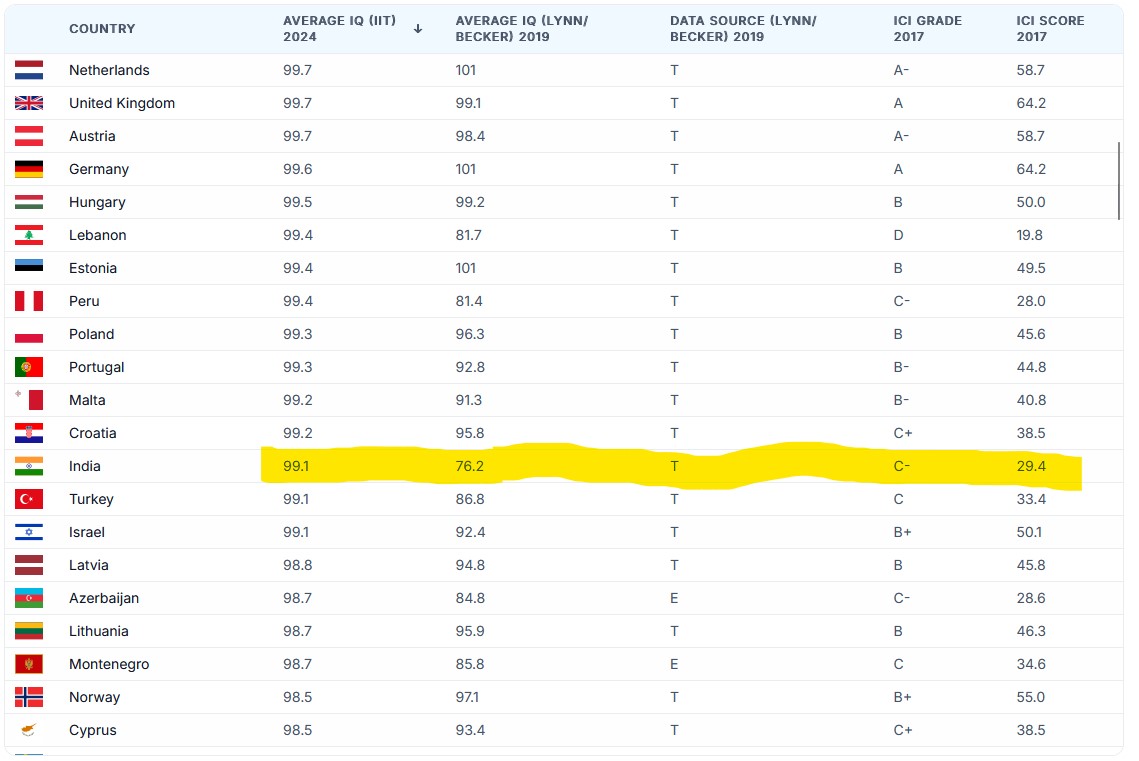Select the United Kingdom country name
Viewport: 1139px width, 761px height.
click(122, 103)
